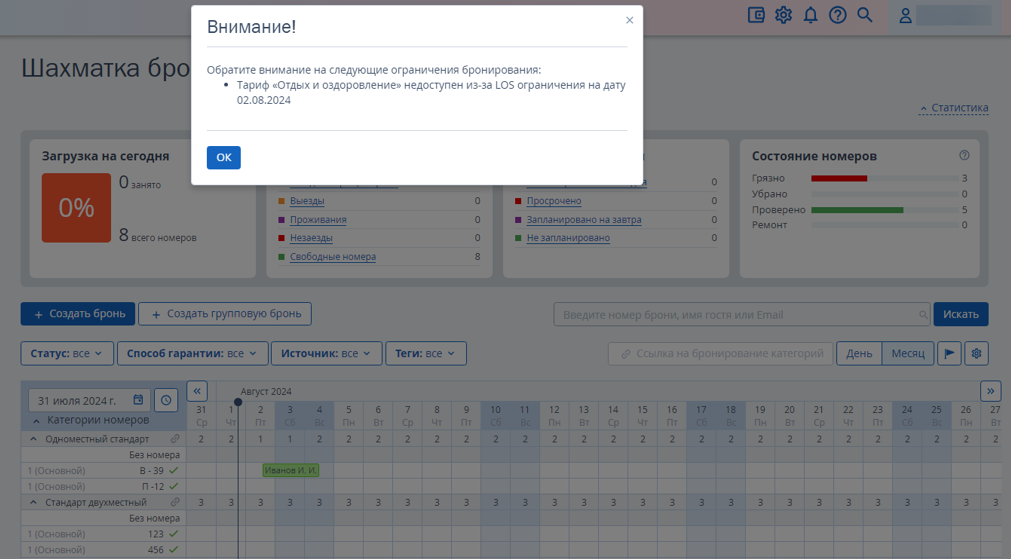Image resolution: width=1011 pixels, height=559 pixels.
Task: Open the Выезды link
Action: [x=307, y=201]
